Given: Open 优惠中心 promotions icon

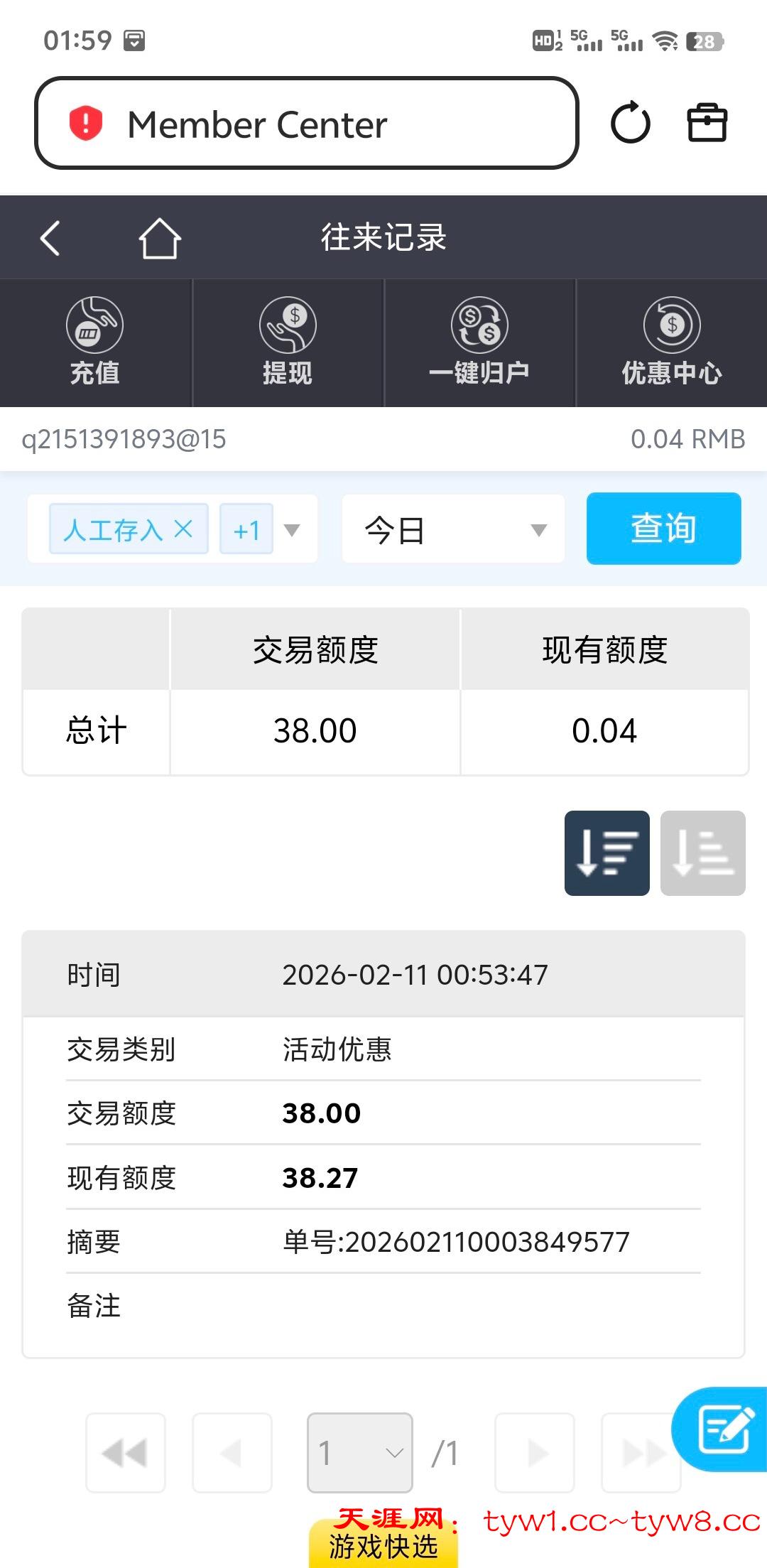Looking at the screenshot, I should click(672, 342).
